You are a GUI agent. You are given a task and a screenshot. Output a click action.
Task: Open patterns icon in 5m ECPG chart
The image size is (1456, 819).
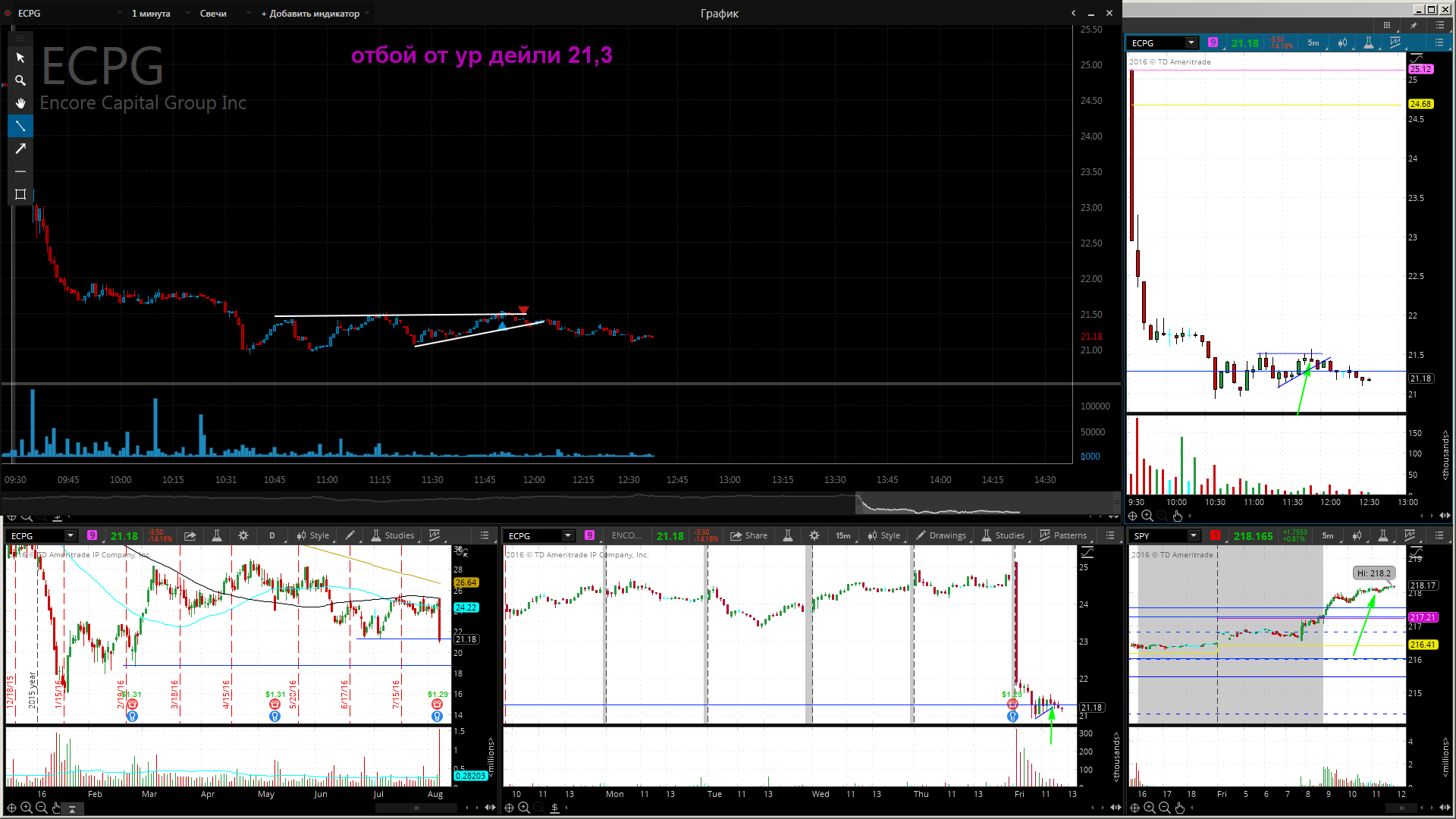tap(1395, 43)
